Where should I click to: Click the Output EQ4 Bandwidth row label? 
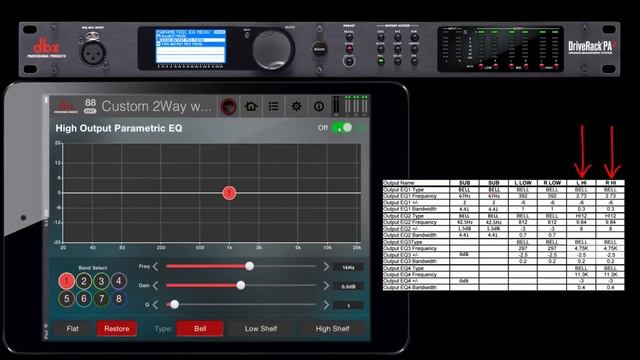(410, 287)
